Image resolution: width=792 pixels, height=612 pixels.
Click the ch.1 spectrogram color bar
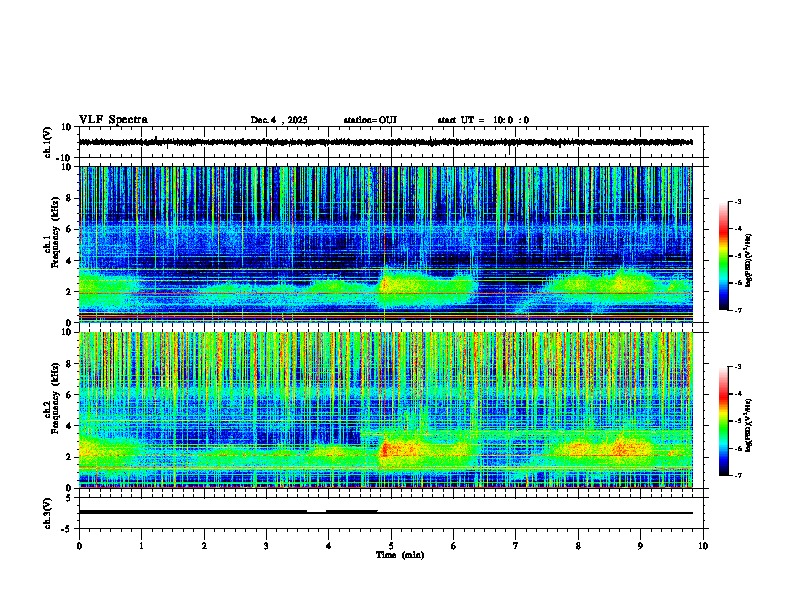click(723, 256)
